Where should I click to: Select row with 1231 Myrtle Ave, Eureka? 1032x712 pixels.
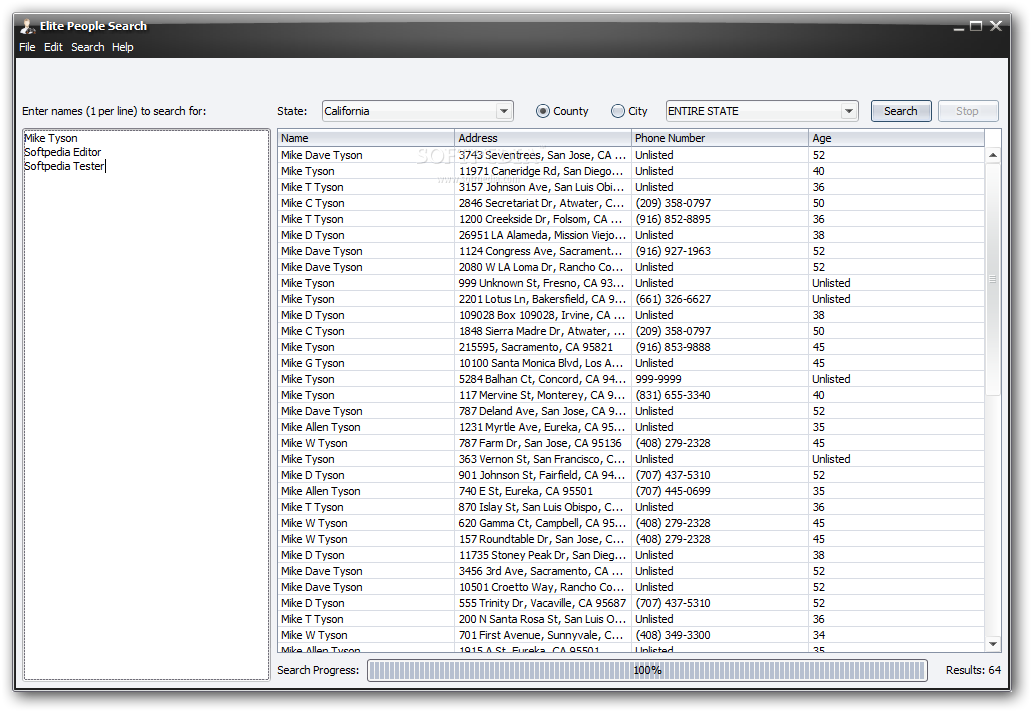[631, 428]
